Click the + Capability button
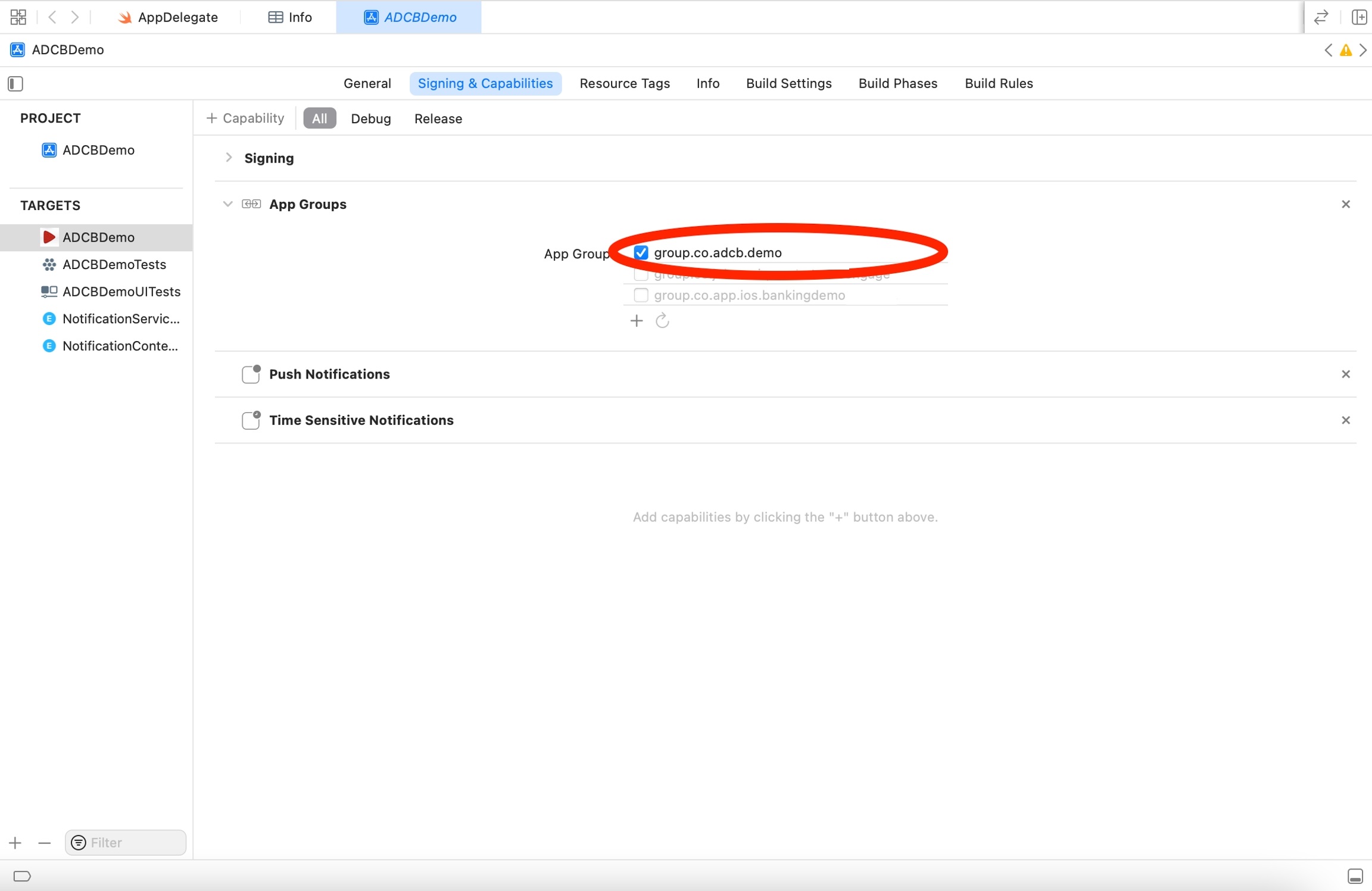 245,118
